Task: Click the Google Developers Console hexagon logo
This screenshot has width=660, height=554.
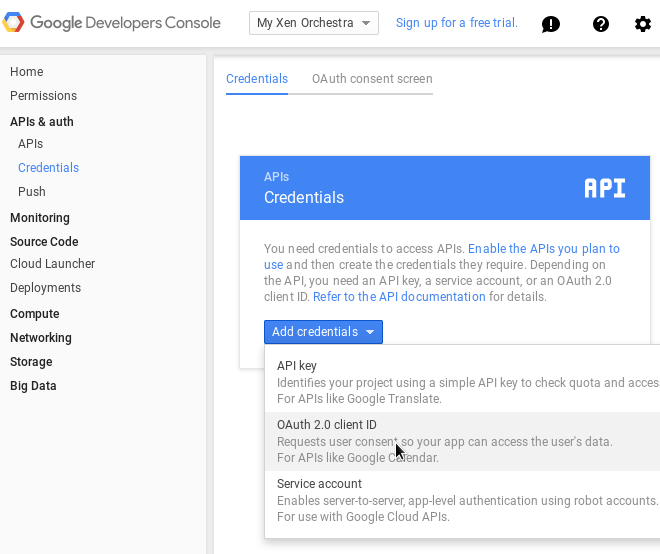Action: 13,22
